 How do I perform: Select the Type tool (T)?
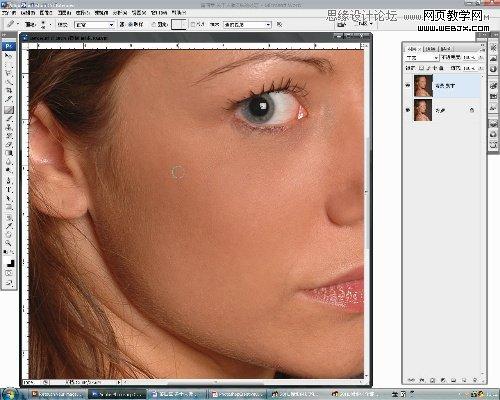coord(9,190)
